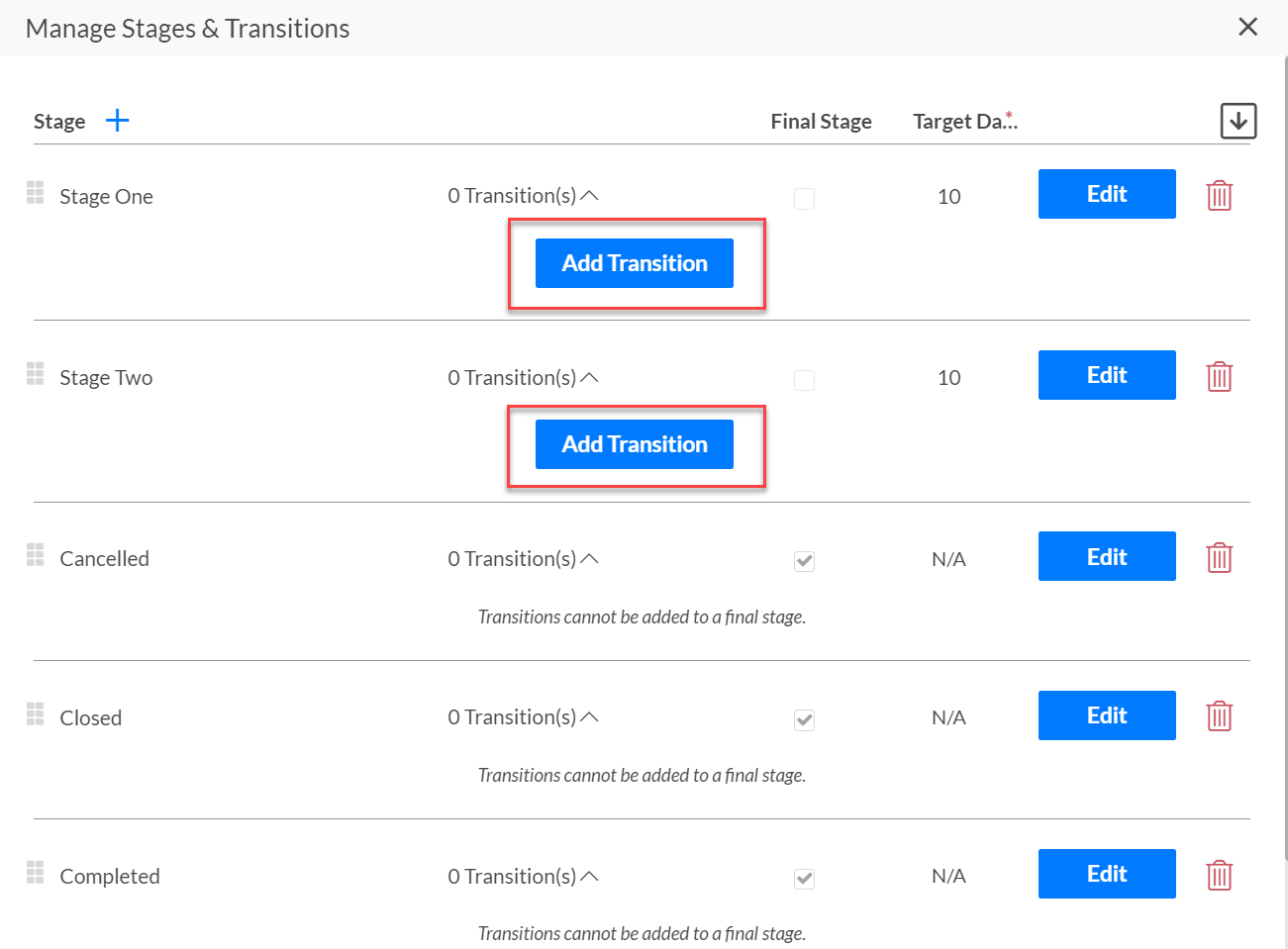Viewport: 1288px width, 949px height.
Task: Click the Cancelled row drag handle
Action: pos(36,554)
